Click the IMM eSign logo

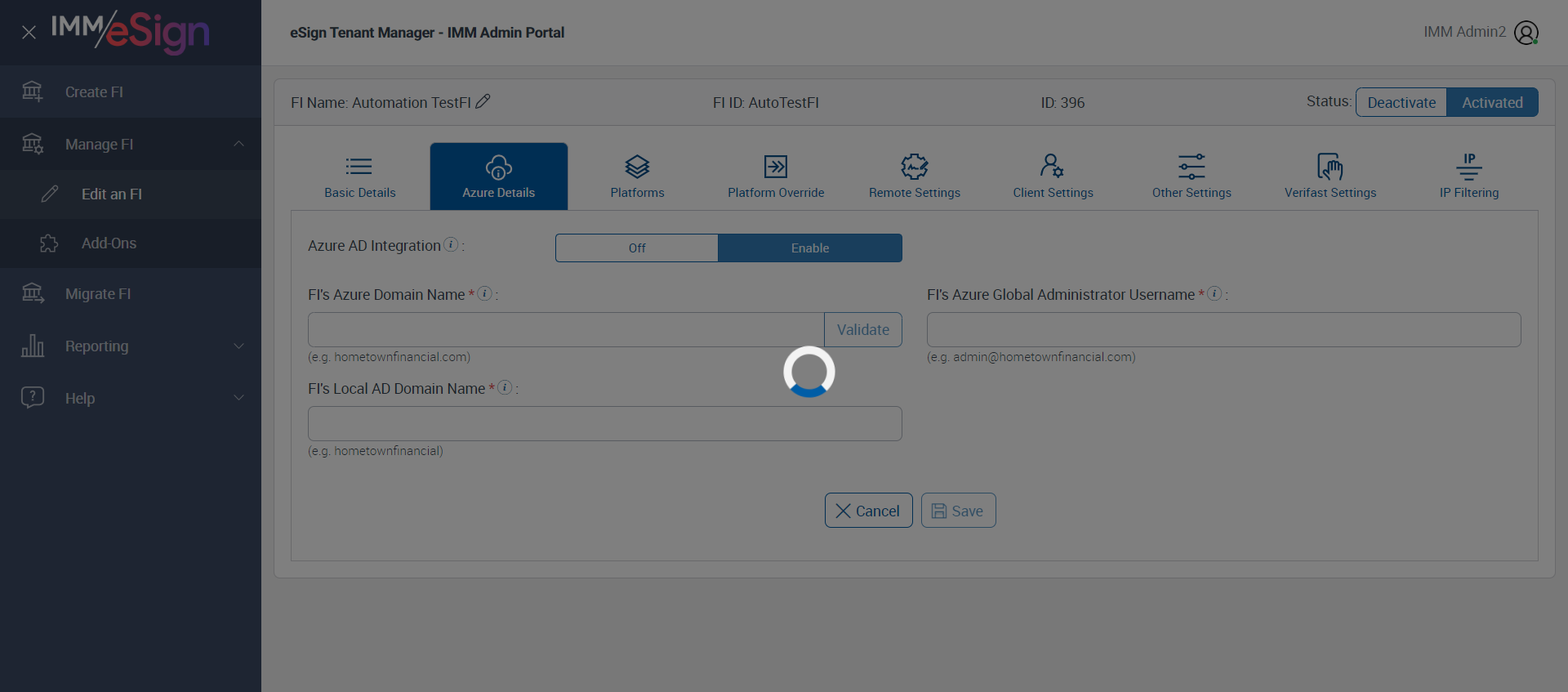point(131,32)
